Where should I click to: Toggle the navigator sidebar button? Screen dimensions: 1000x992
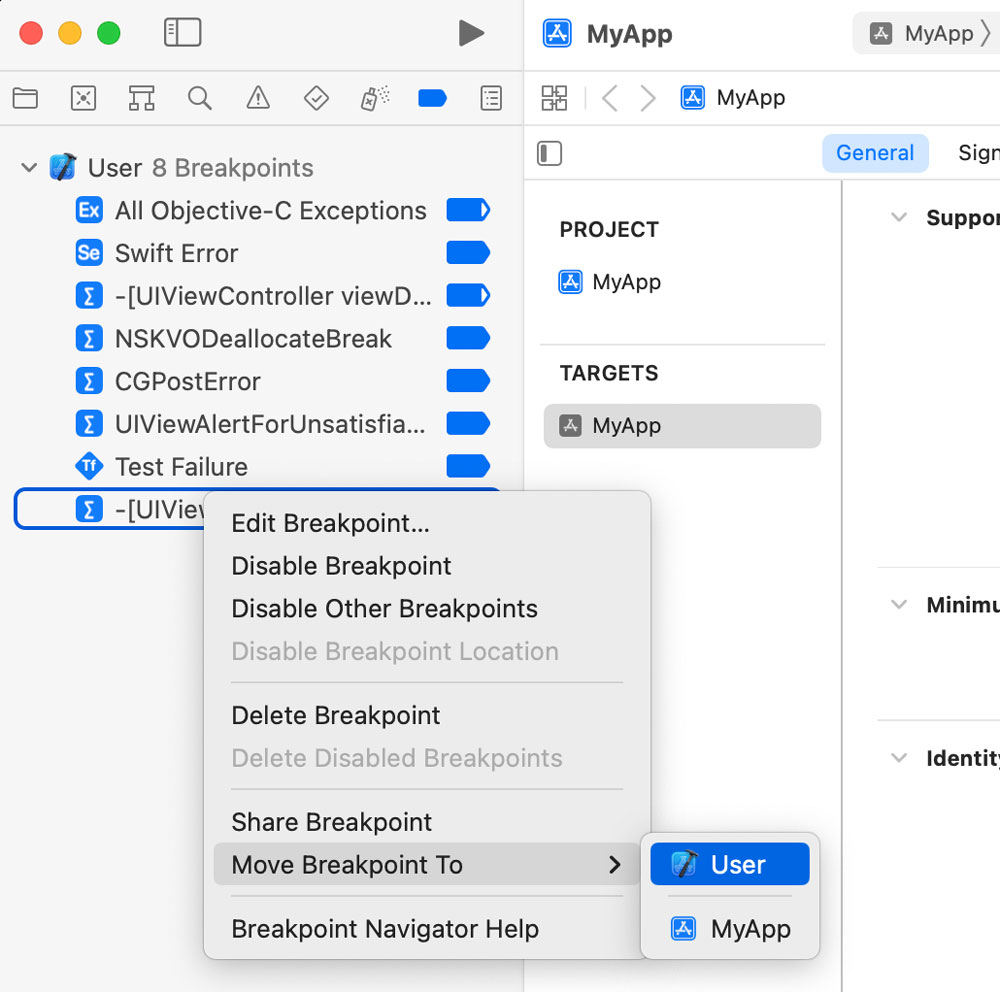point(182,33)
